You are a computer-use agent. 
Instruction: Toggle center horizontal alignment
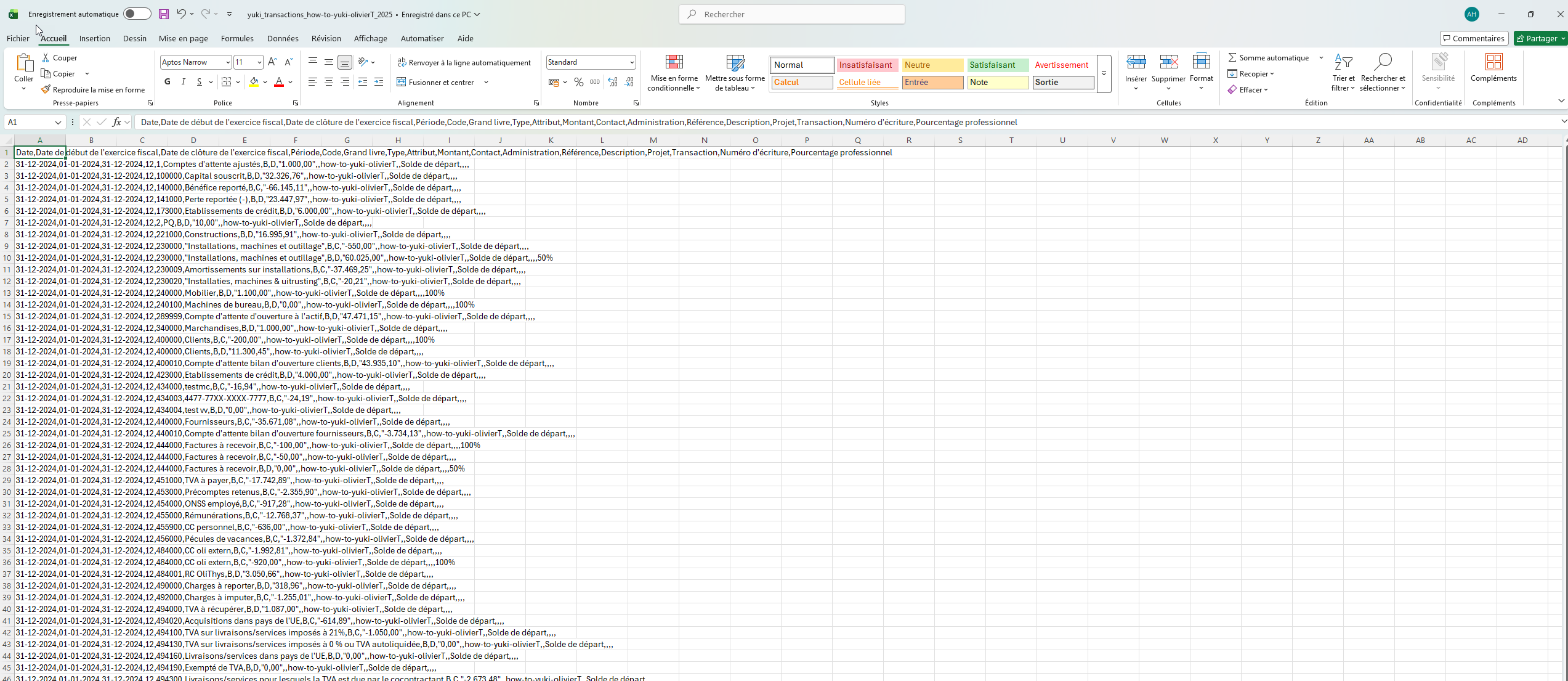pyautogui.click(x=329, y=82)
